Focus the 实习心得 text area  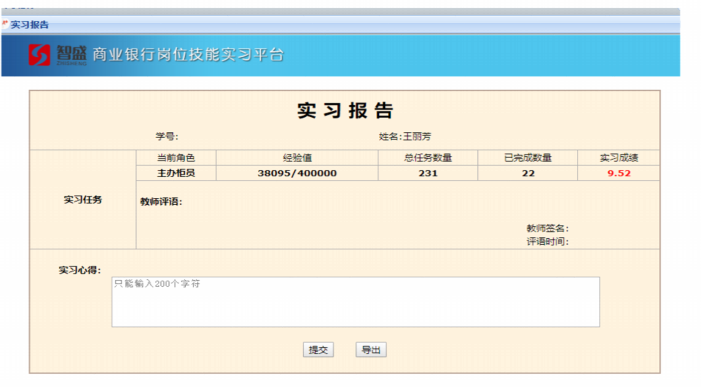355,302
